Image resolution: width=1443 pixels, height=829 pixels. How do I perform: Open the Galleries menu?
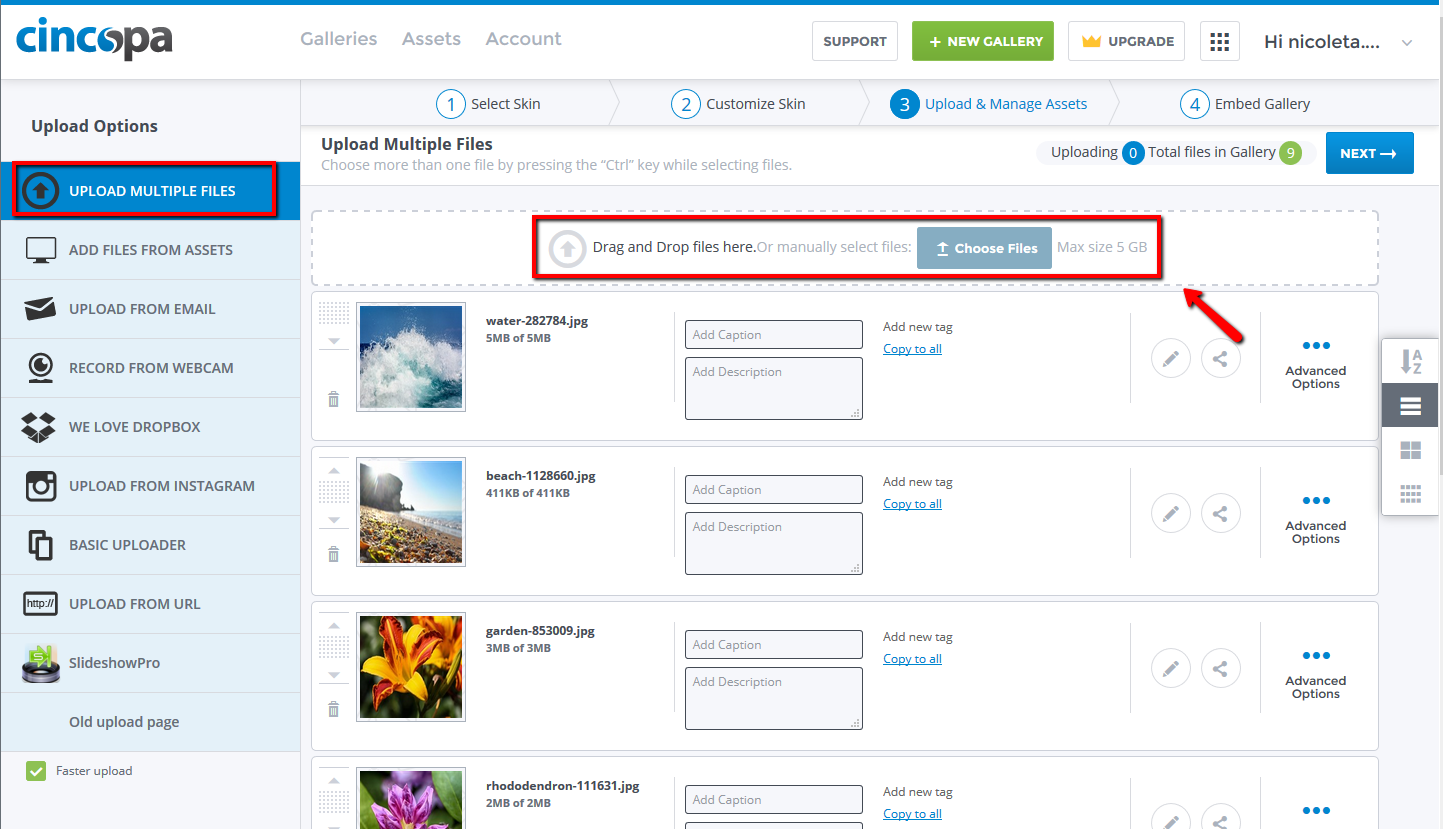339,39
